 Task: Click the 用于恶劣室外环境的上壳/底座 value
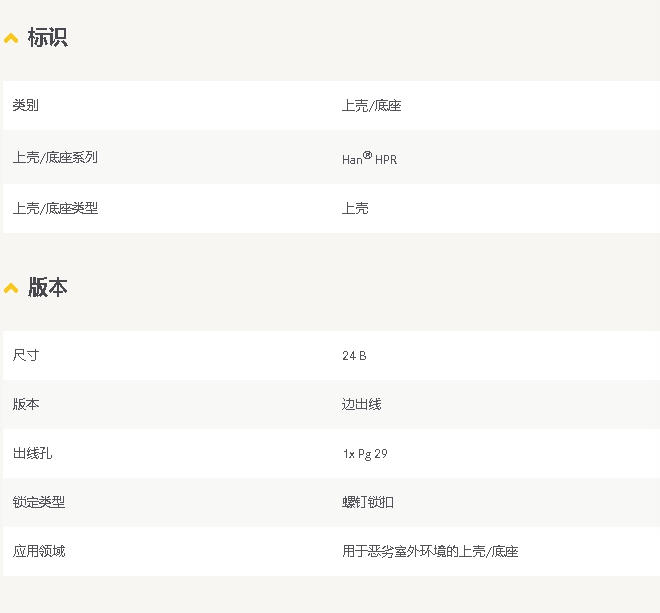tap(430, 551)
